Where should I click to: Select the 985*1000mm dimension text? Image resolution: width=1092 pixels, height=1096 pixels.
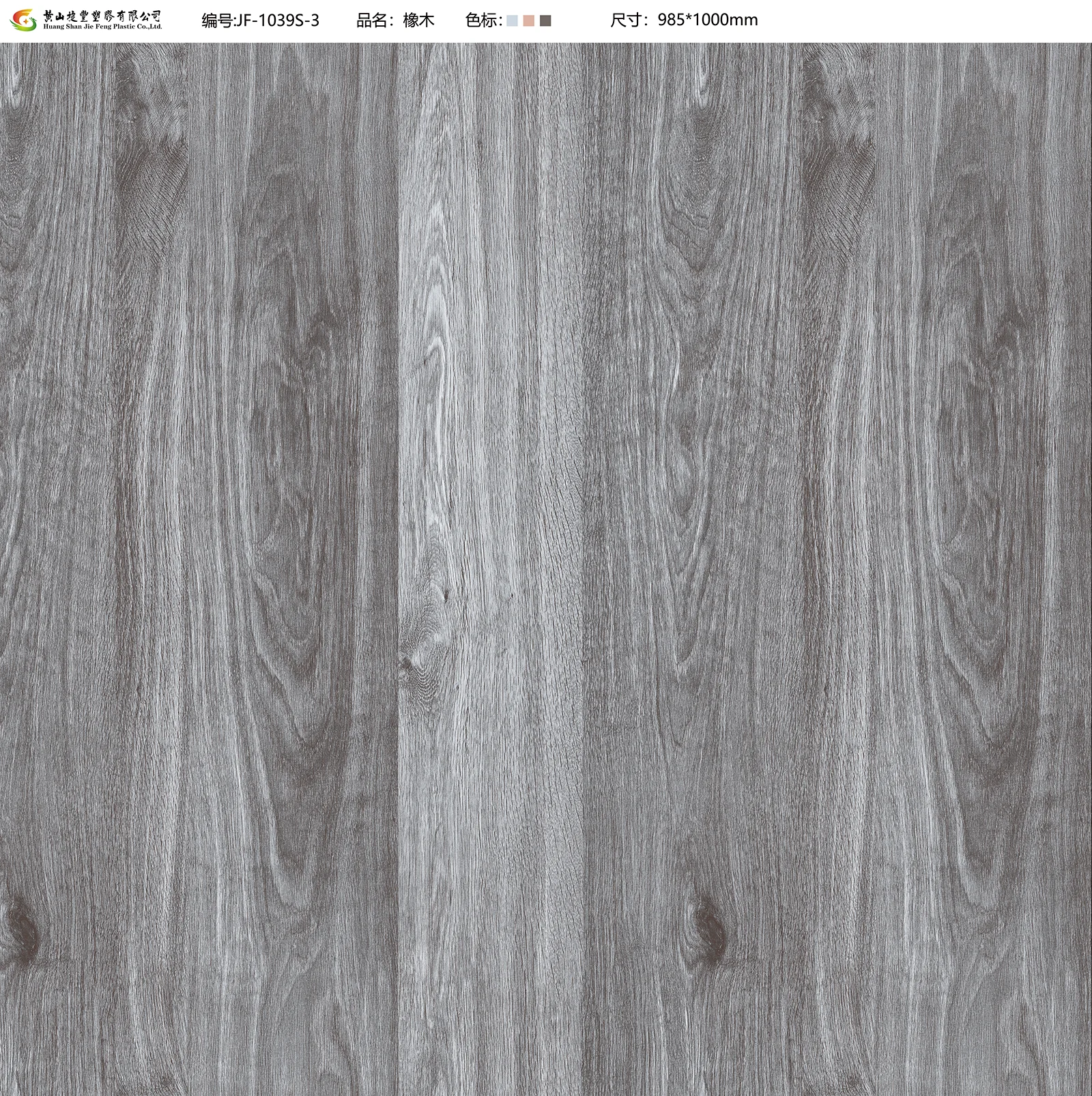(708, 20)
